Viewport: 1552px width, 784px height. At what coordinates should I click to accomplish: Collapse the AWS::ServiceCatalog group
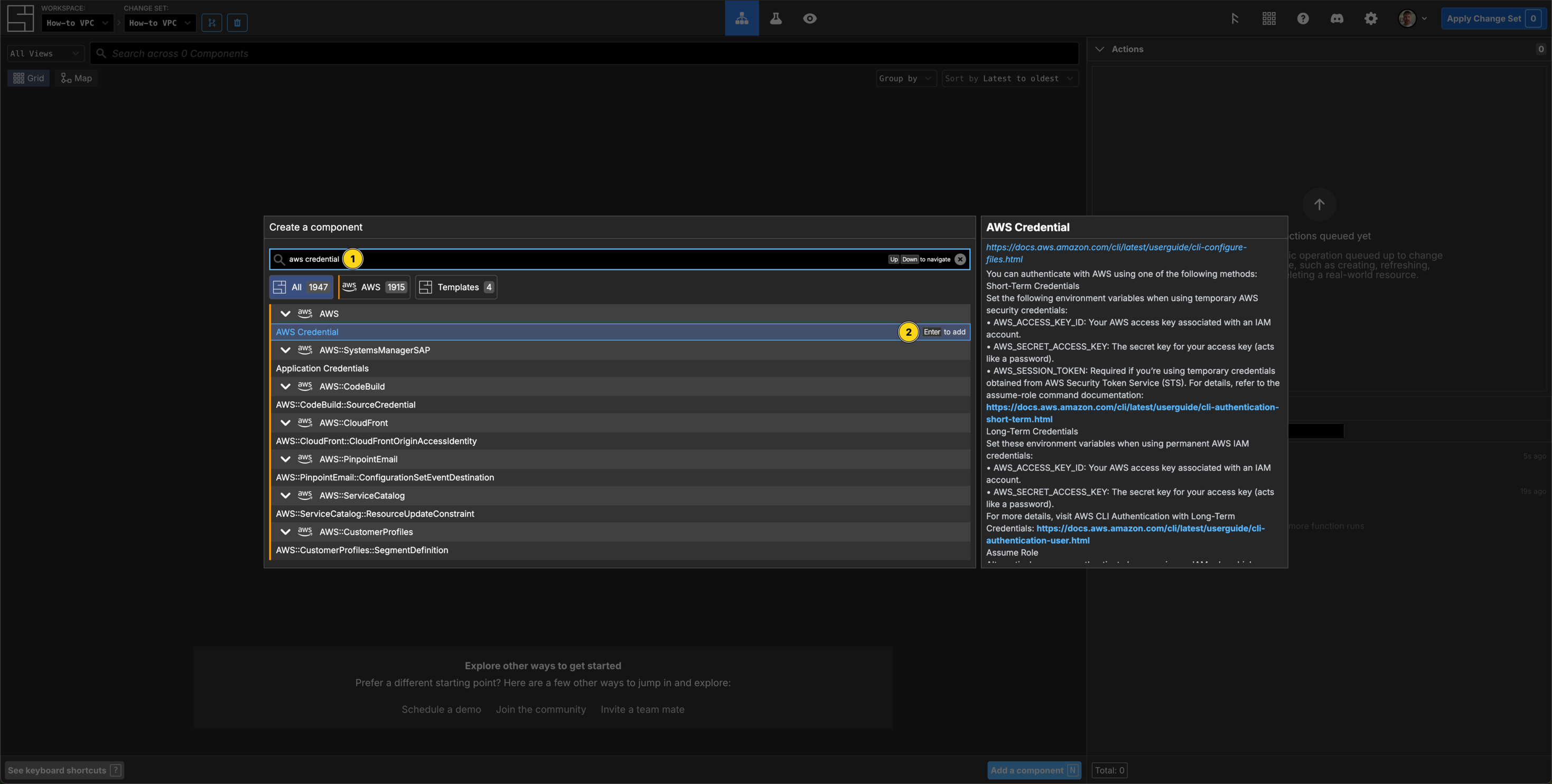pyautogui.click(x=286, y=496)
